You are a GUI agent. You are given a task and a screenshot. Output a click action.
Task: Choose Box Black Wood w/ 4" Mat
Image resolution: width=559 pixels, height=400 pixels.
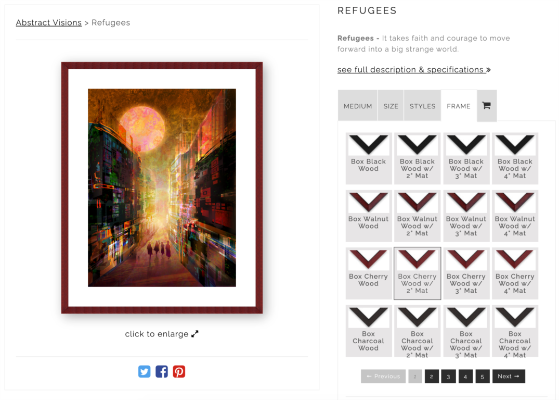[515, 158]
